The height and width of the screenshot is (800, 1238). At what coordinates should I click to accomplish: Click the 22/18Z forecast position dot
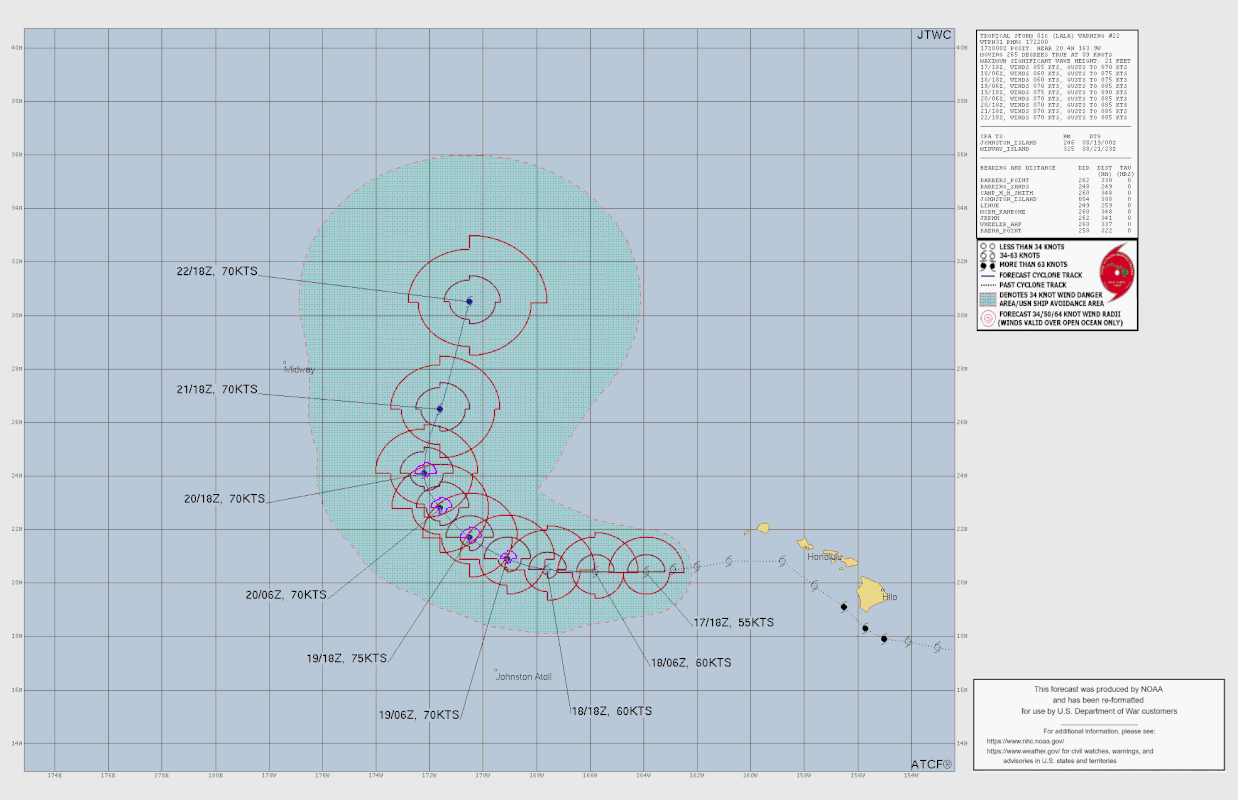point(469,301)
